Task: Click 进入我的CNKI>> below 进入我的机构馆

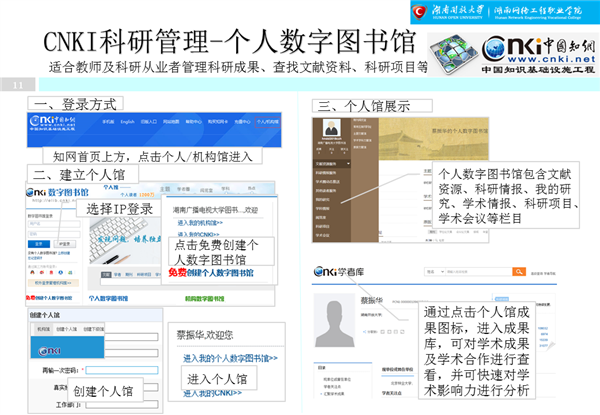Action: tap(198, 234)
